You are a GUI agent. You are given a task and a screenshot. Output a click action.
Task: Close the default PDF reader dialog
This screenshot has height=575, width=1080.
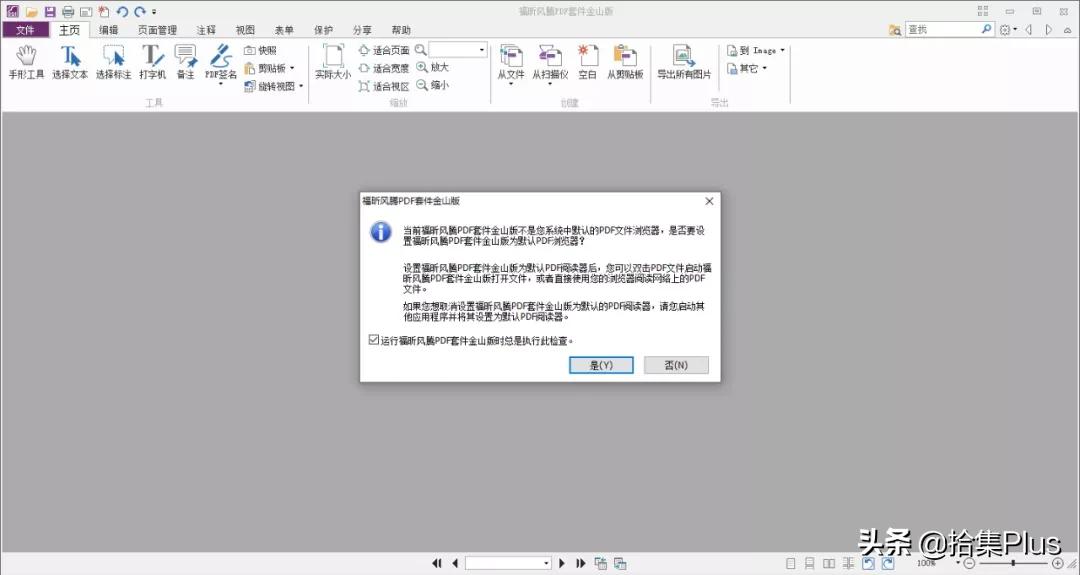pos(709,201)
